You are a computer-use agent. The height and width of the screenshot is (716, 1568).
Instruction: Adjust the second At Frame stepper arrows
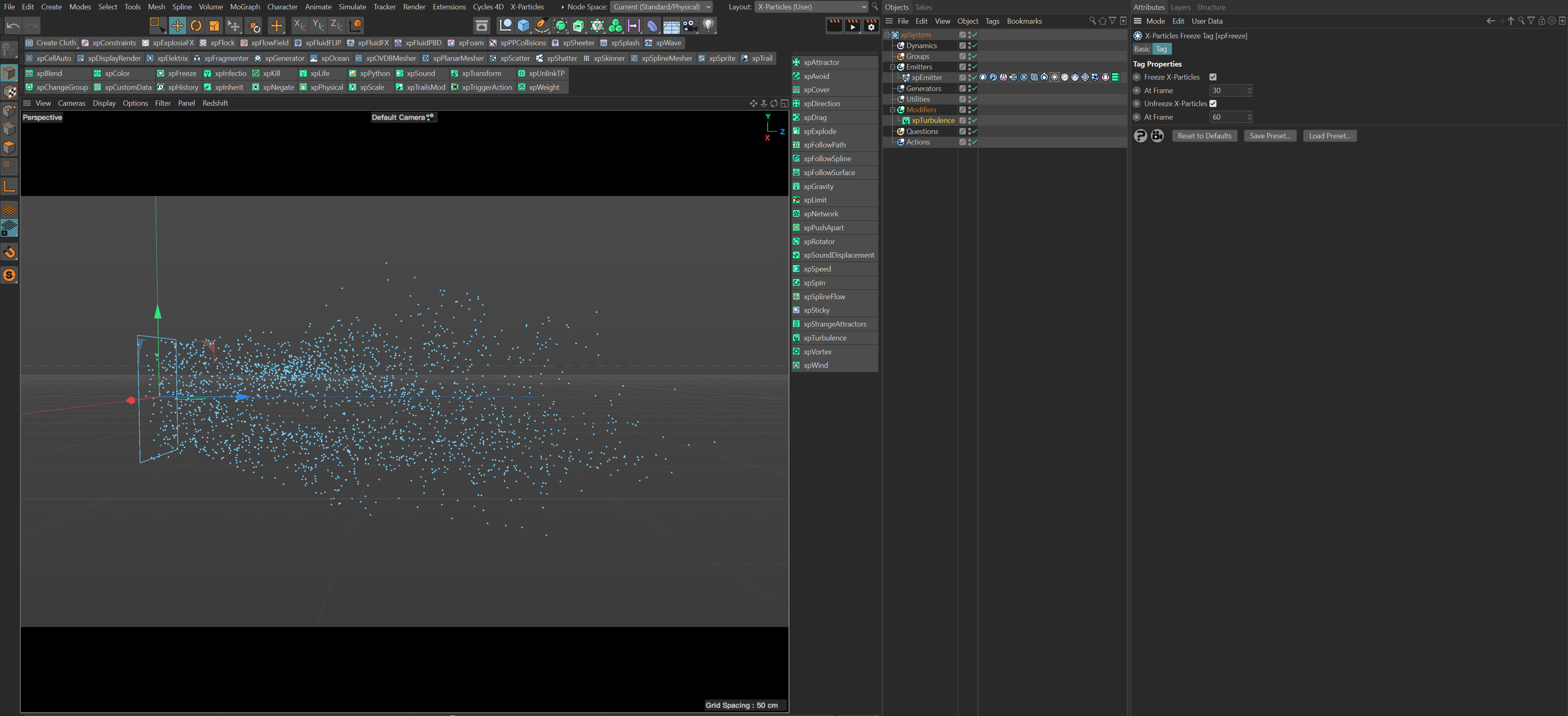[1249, 118]
